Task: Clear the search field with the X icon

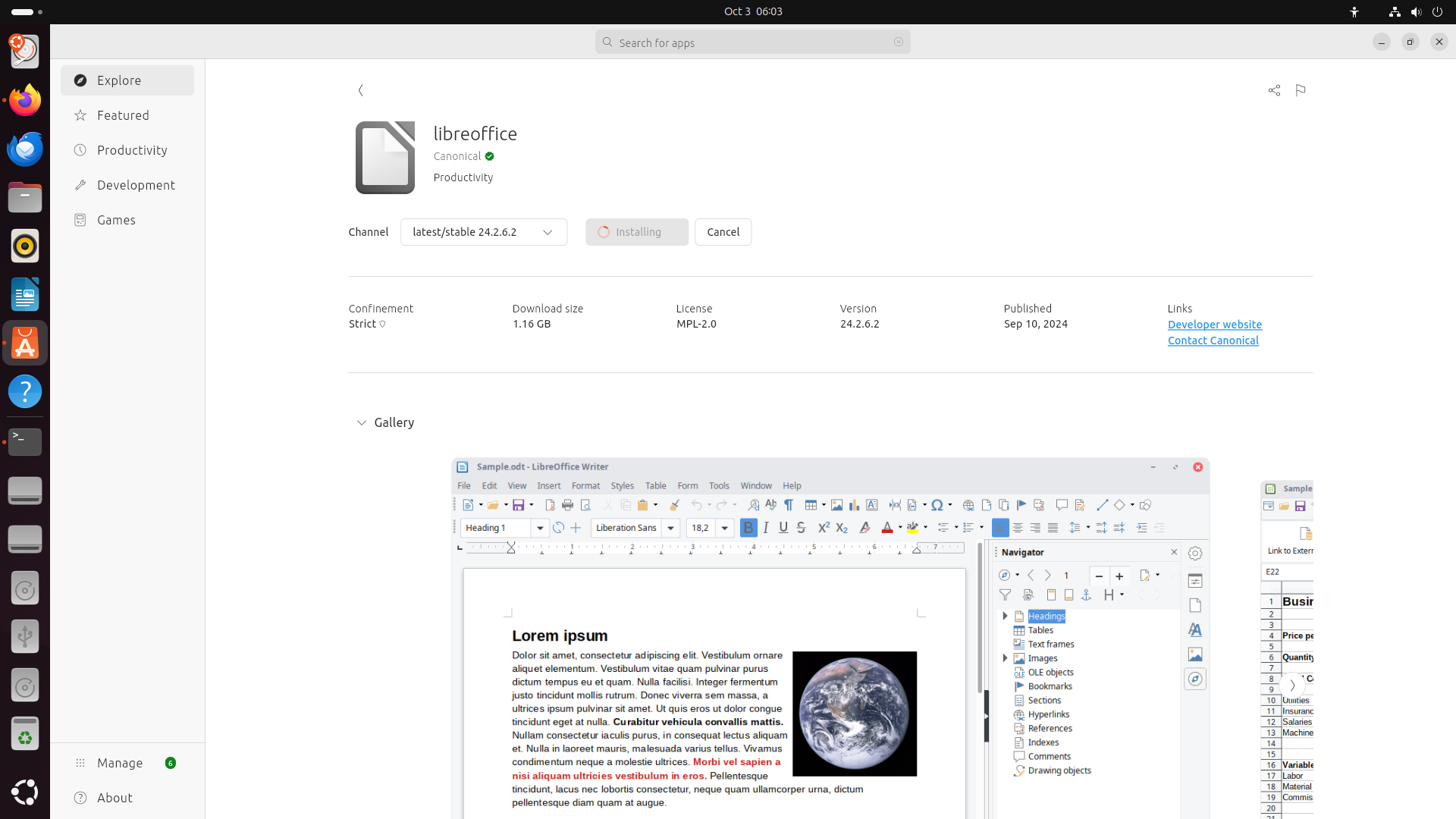Action: [899, 42]
